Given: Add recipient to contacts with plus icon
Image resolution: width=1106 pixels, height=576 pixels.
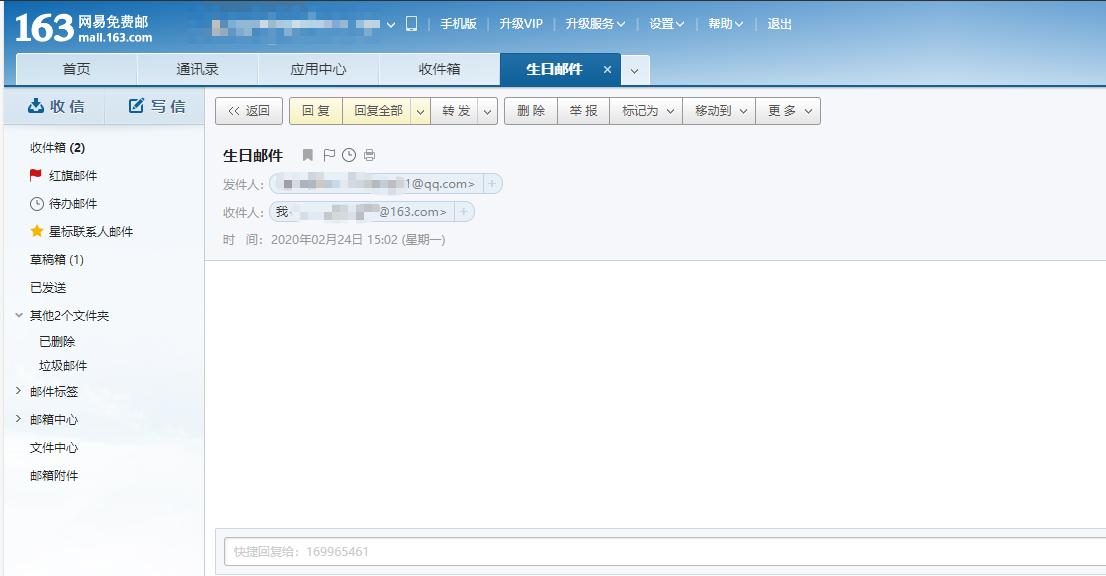Looking at the screenshot, I should (463, 212).
